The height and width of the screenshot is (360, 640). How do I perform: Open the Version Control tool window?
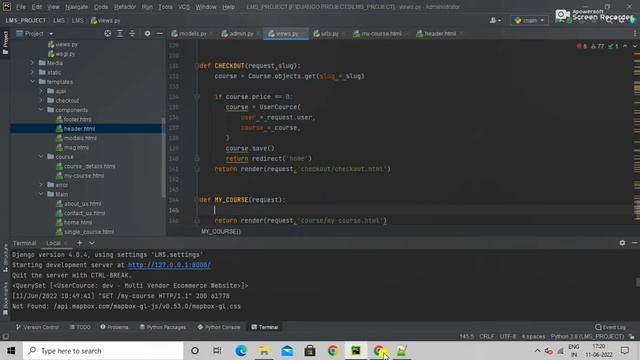[37, 327]
